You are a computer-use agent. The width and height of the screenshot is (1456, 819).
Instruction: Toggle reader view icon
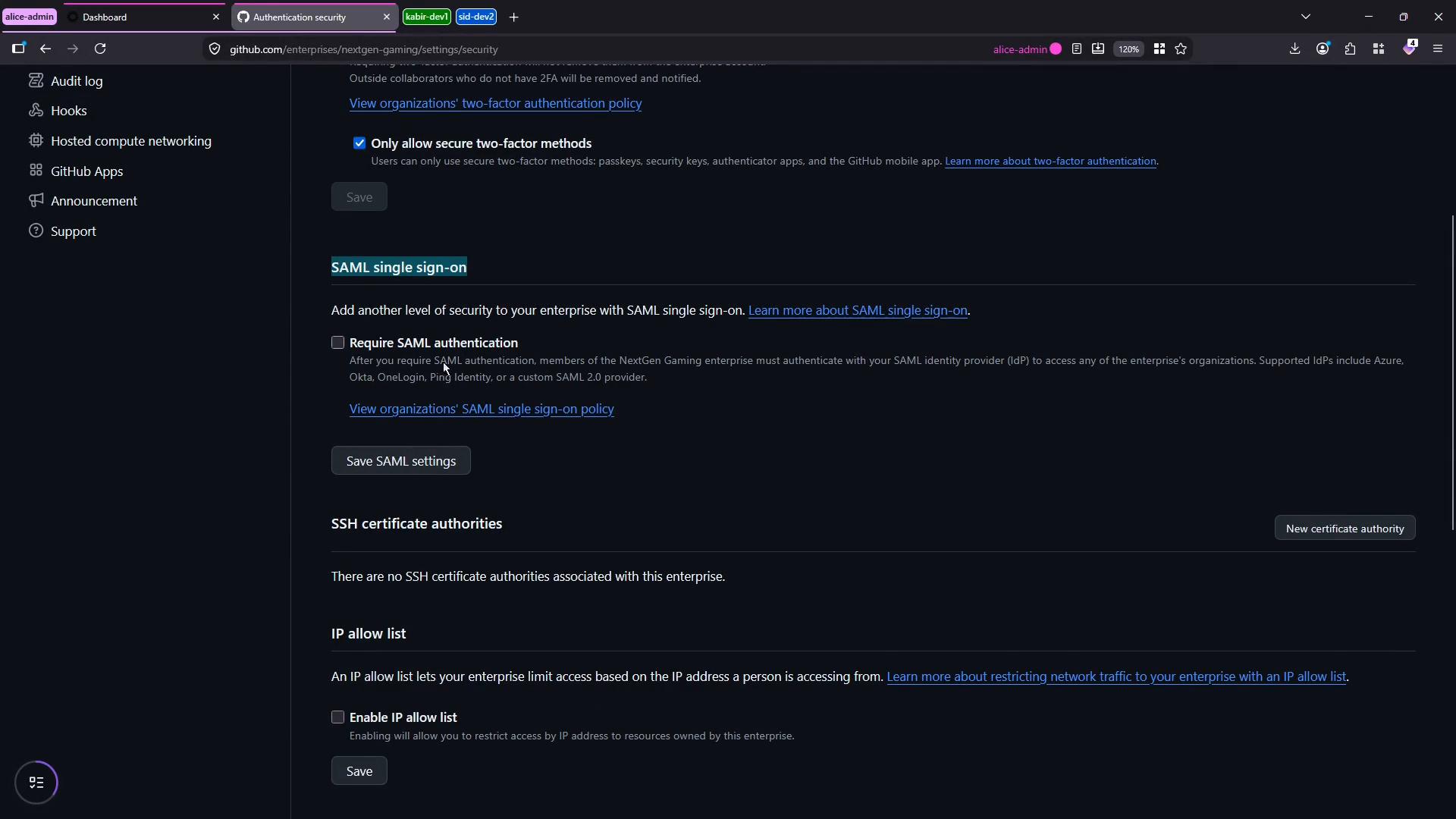coord(1077,49)
